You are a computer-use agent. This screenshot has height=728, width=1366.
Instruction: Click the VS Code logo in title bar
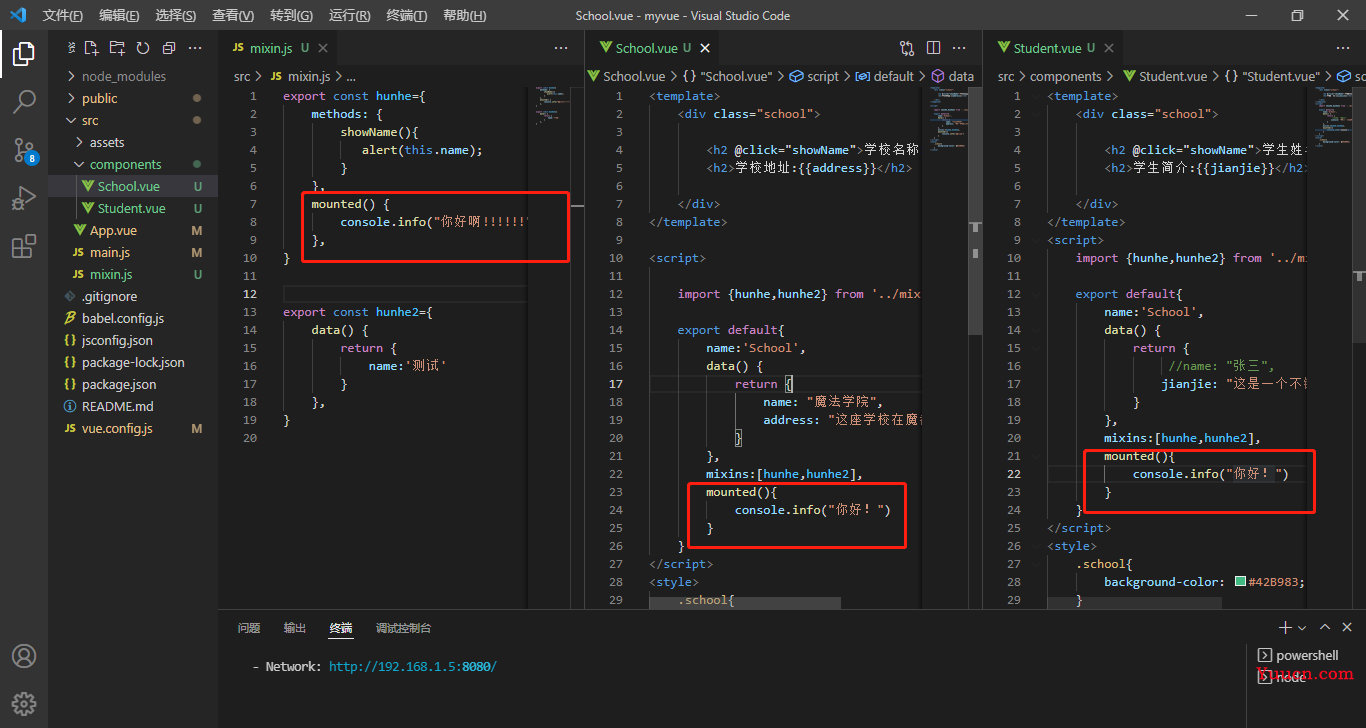18,15
